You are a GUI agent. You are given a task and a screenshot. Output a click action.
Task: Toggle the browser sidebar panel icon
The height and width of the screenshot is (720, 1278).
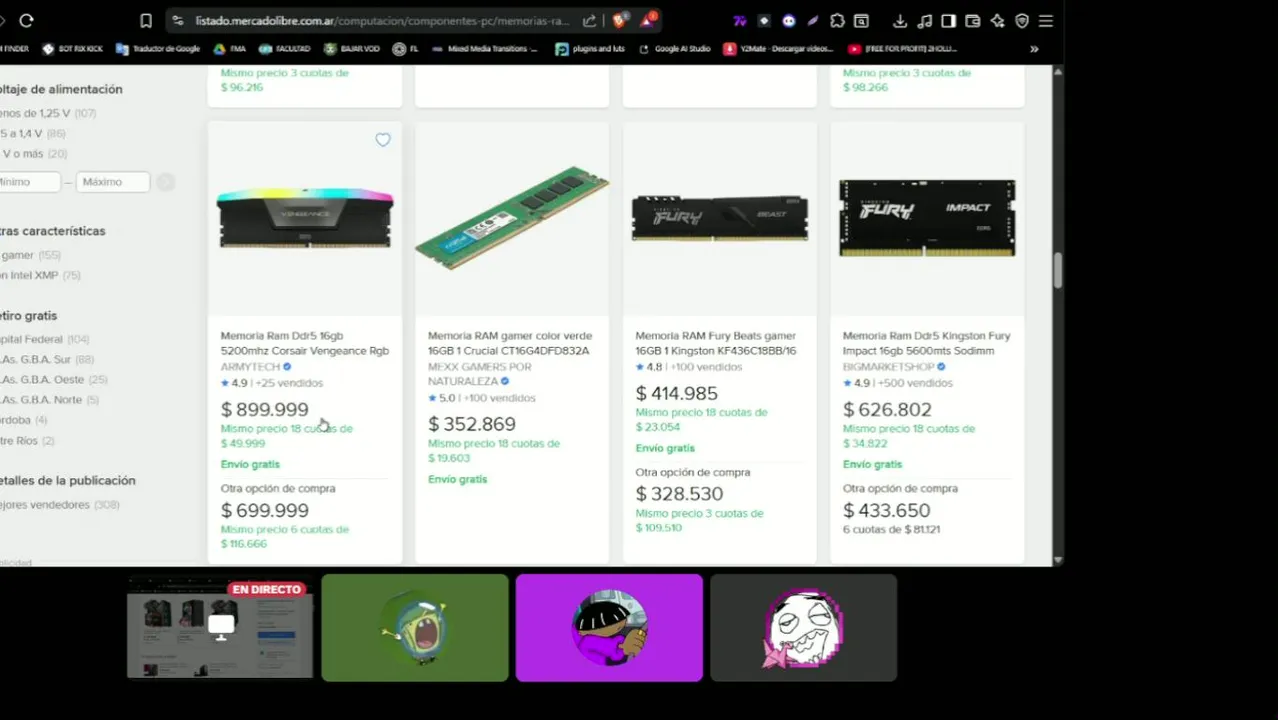(949, 20)
